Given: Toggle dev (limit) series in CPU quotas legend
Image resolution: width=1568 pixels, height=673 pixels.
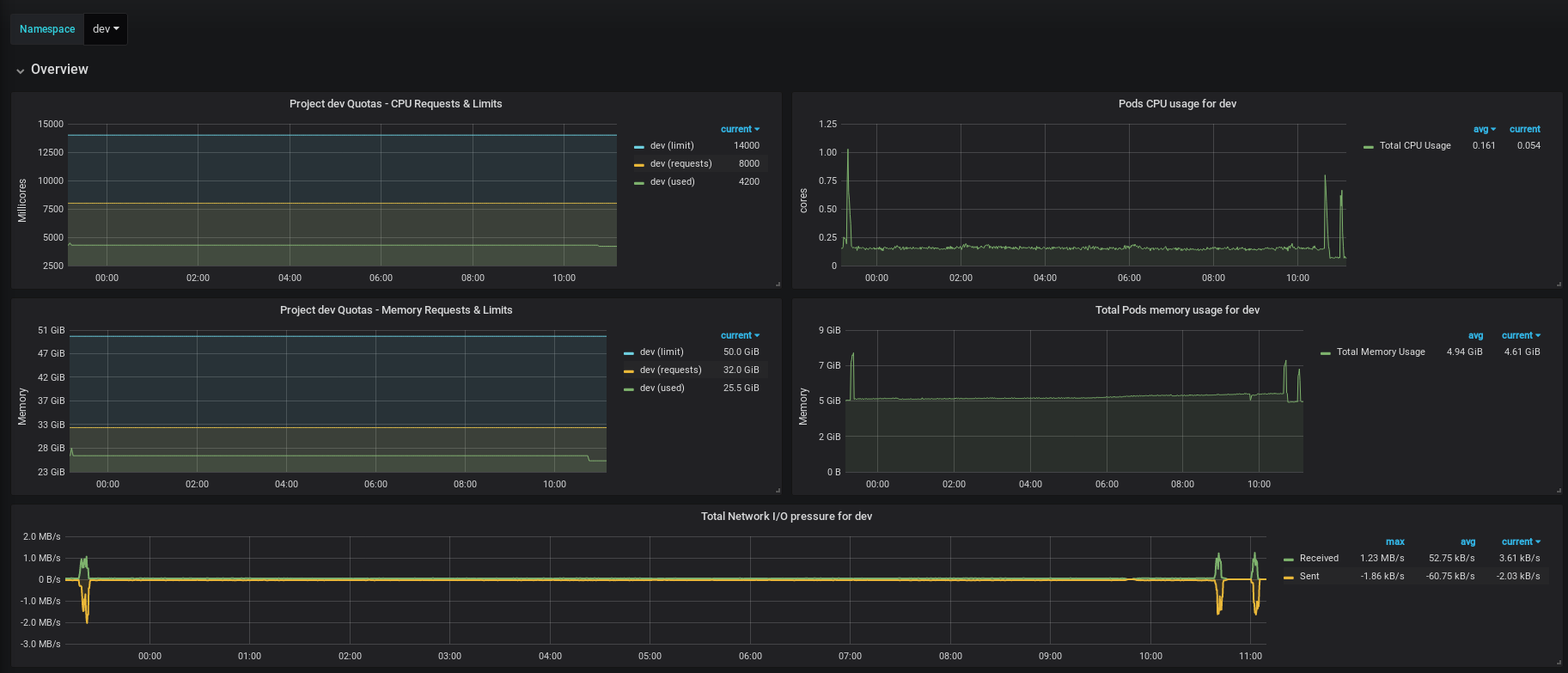Looking at the screenshot, I should click(672, 146).
